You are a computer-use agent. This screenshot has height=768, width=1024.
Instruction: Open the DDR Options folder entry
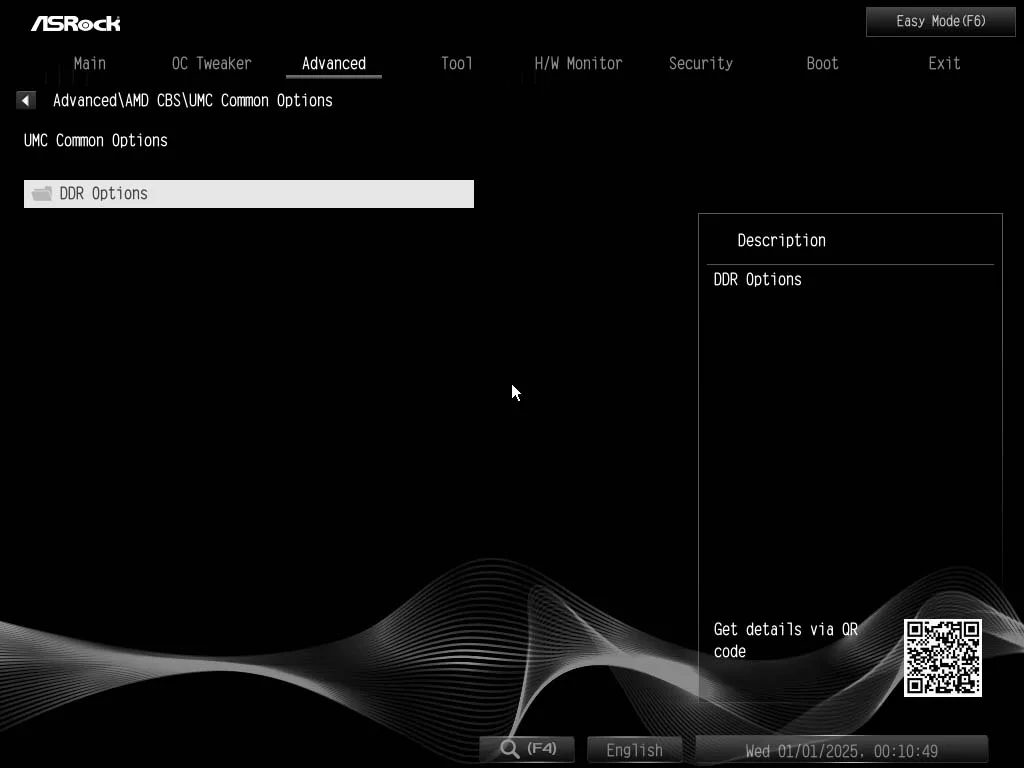point(249,194)
